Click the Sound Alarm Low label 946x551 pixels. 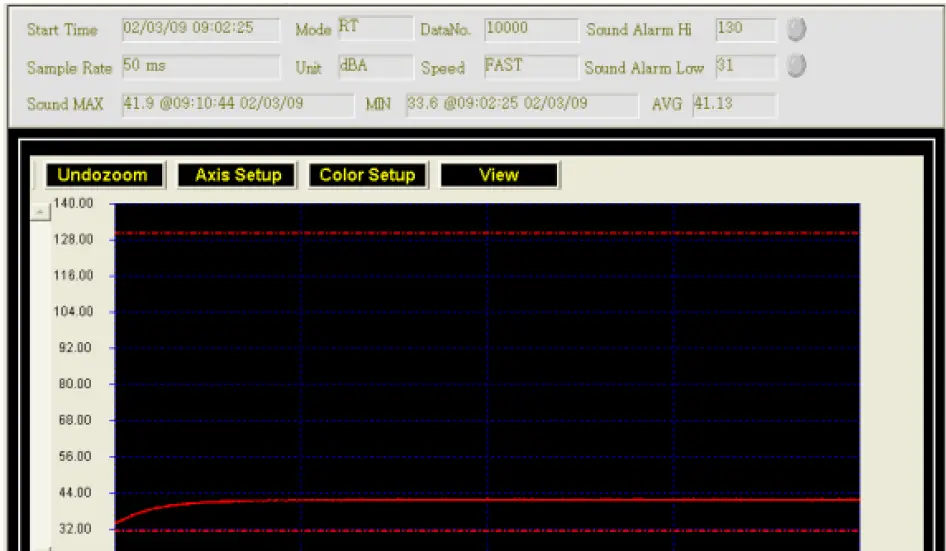pyautogui.click(x=644, y=68)
